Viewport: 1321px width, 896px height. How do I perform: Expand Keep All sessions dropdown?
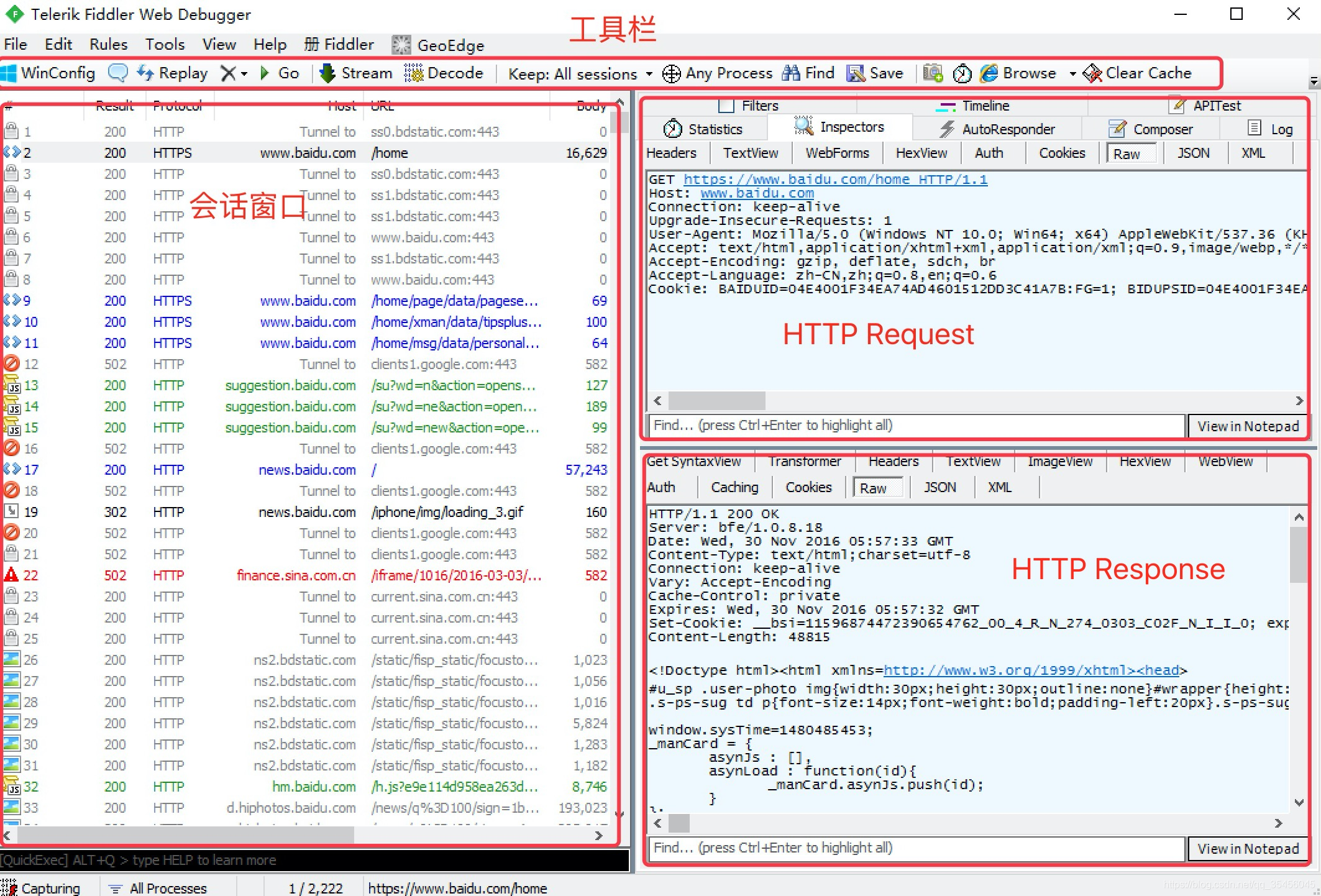tap(649, 73)
